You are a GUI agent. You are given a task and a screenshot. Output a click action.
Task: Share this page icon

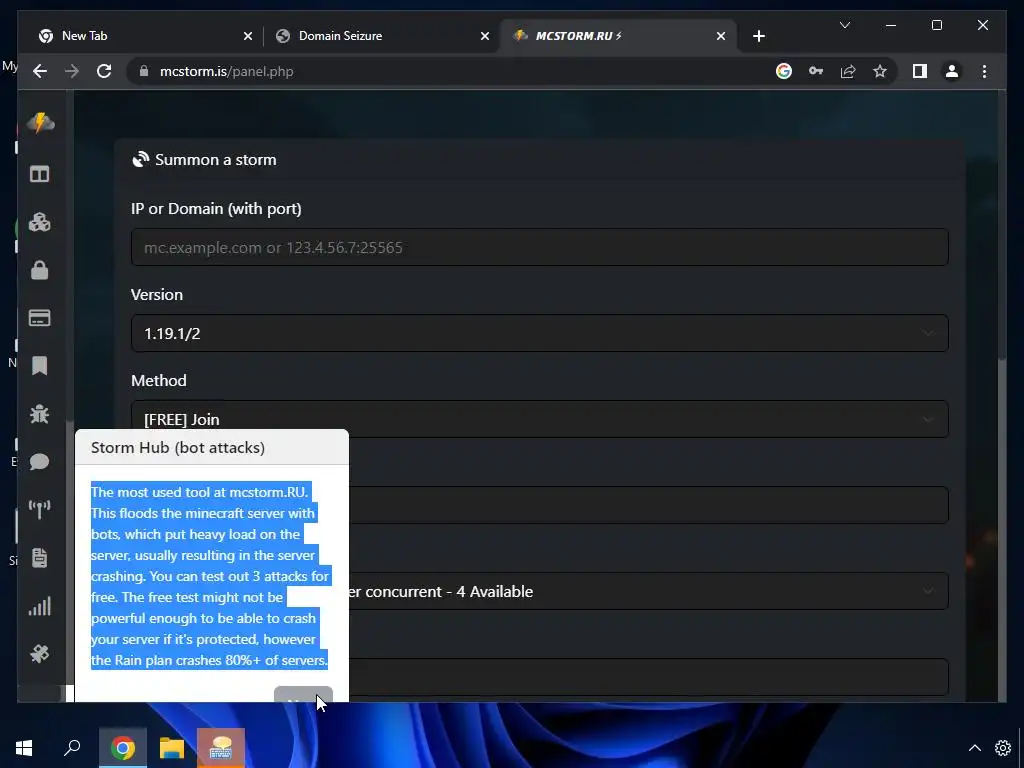[x=848, y=71]
